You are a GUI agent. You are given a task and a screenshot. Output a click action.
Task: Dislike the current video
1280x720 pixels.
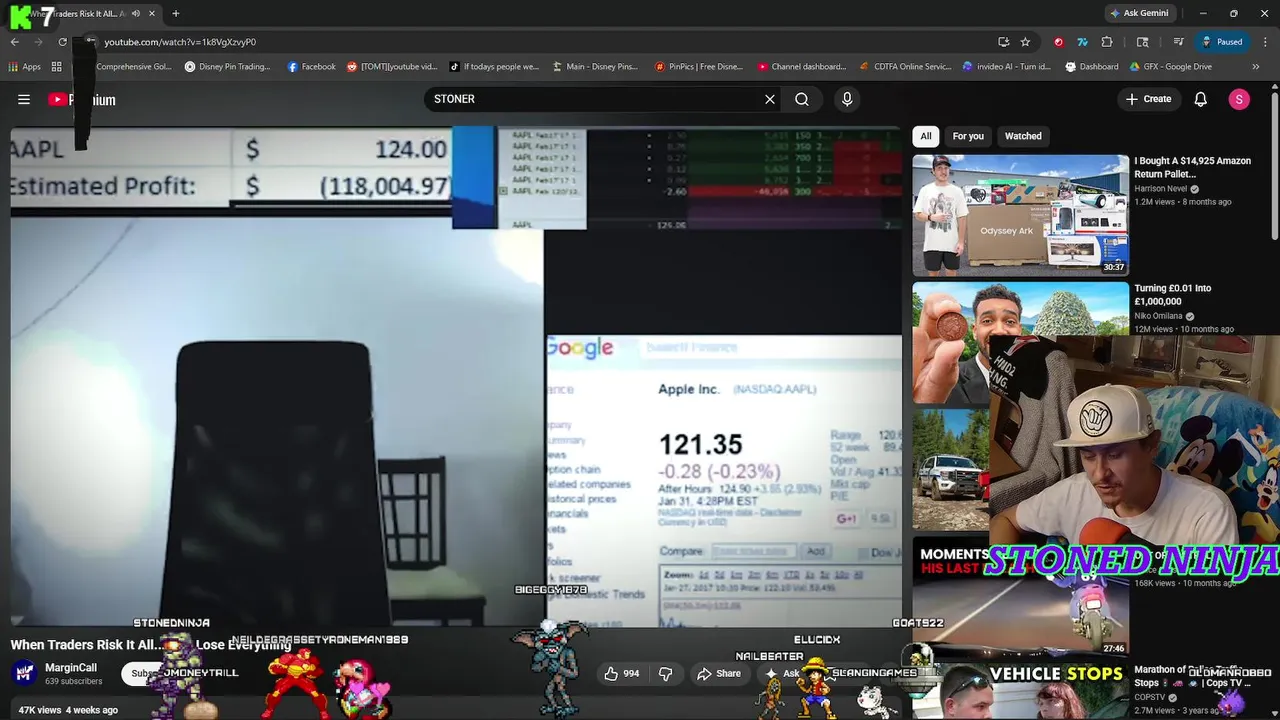pos(666,674)
